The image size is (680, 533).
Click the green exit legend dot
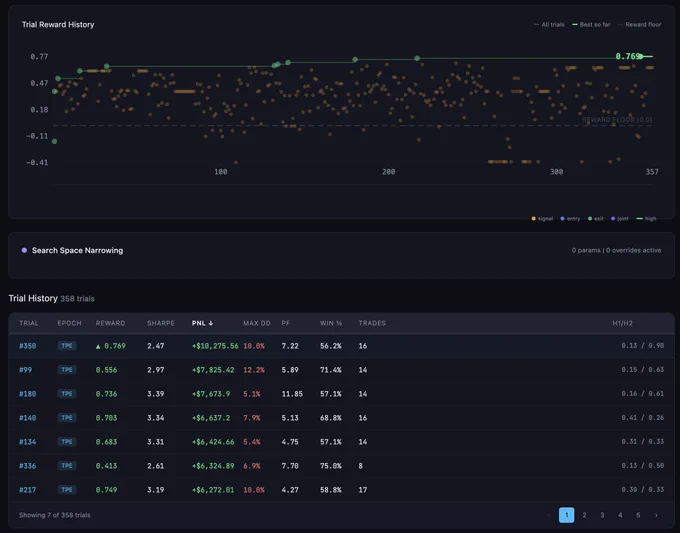coord(590,219)
